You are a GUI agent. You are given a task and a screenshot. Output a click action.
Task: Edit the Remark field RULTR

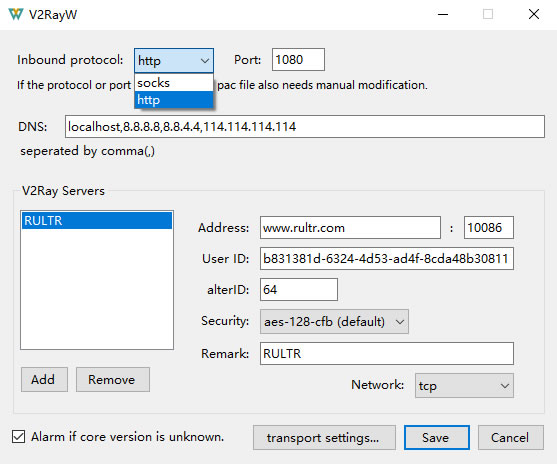(x=386, y=354)
